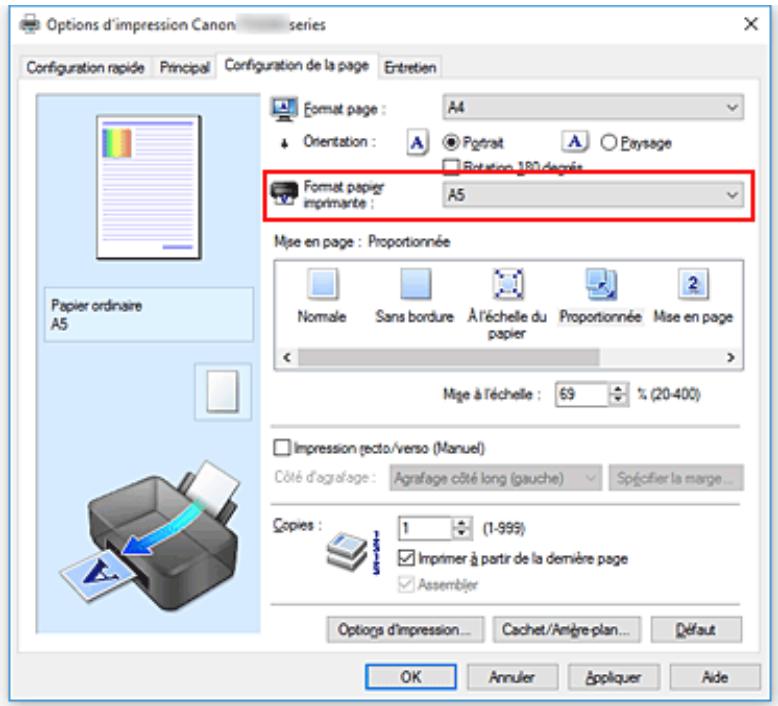
Task: Choose the Sans bordure layout icon
Action: coord(415,284)
